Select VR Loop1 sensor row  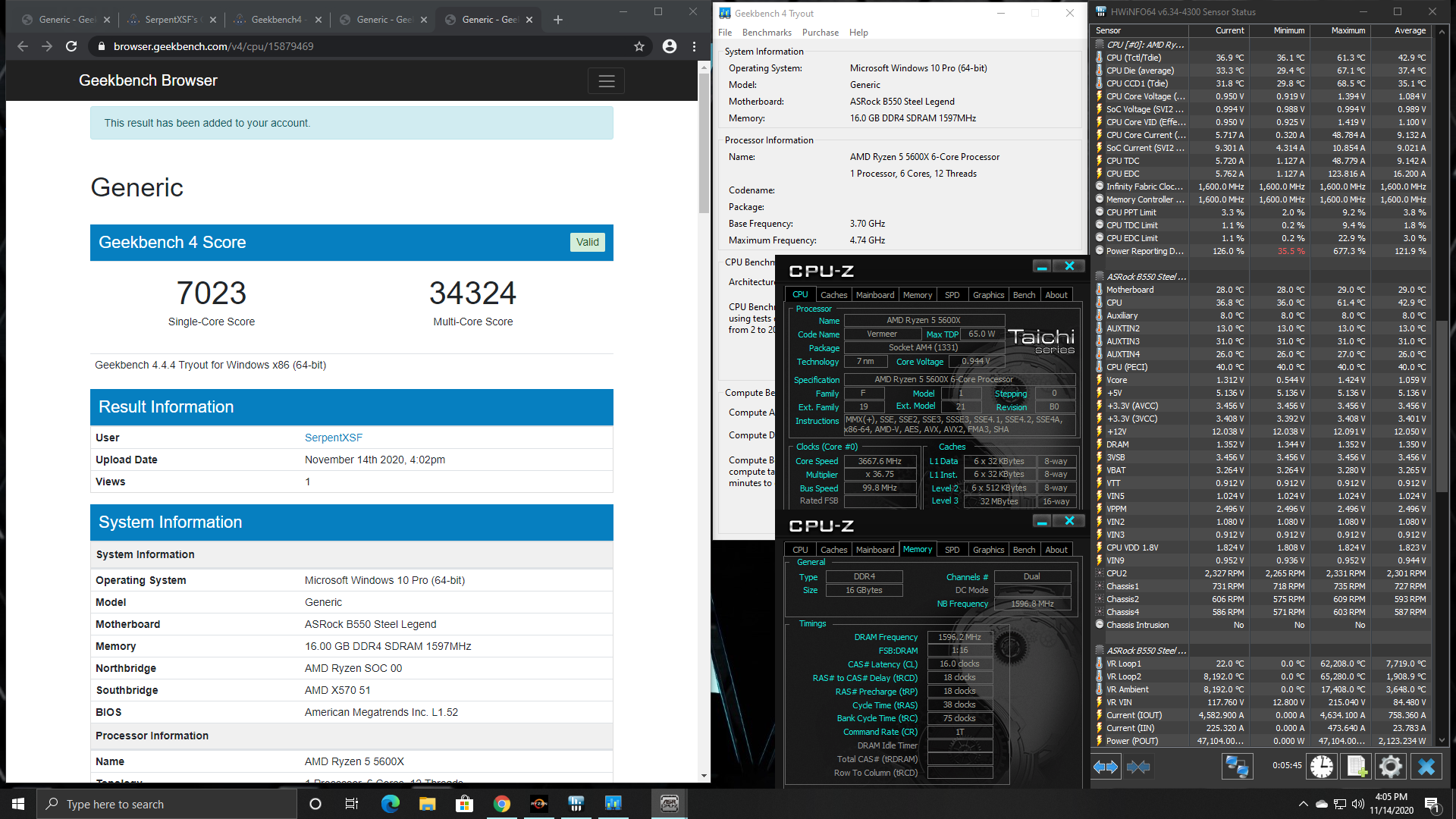coord(1261,664)
